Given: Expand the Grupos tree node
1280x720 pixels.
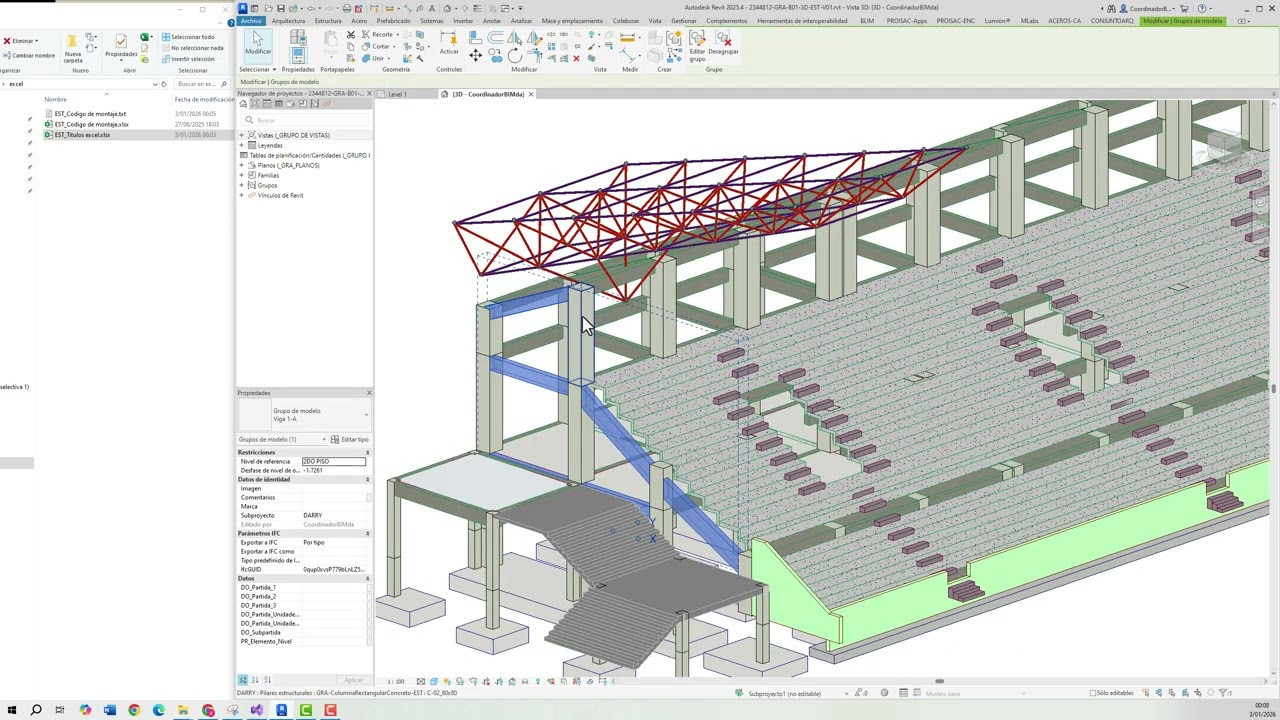Looking at the screenshot, I should tap(242, 185).
